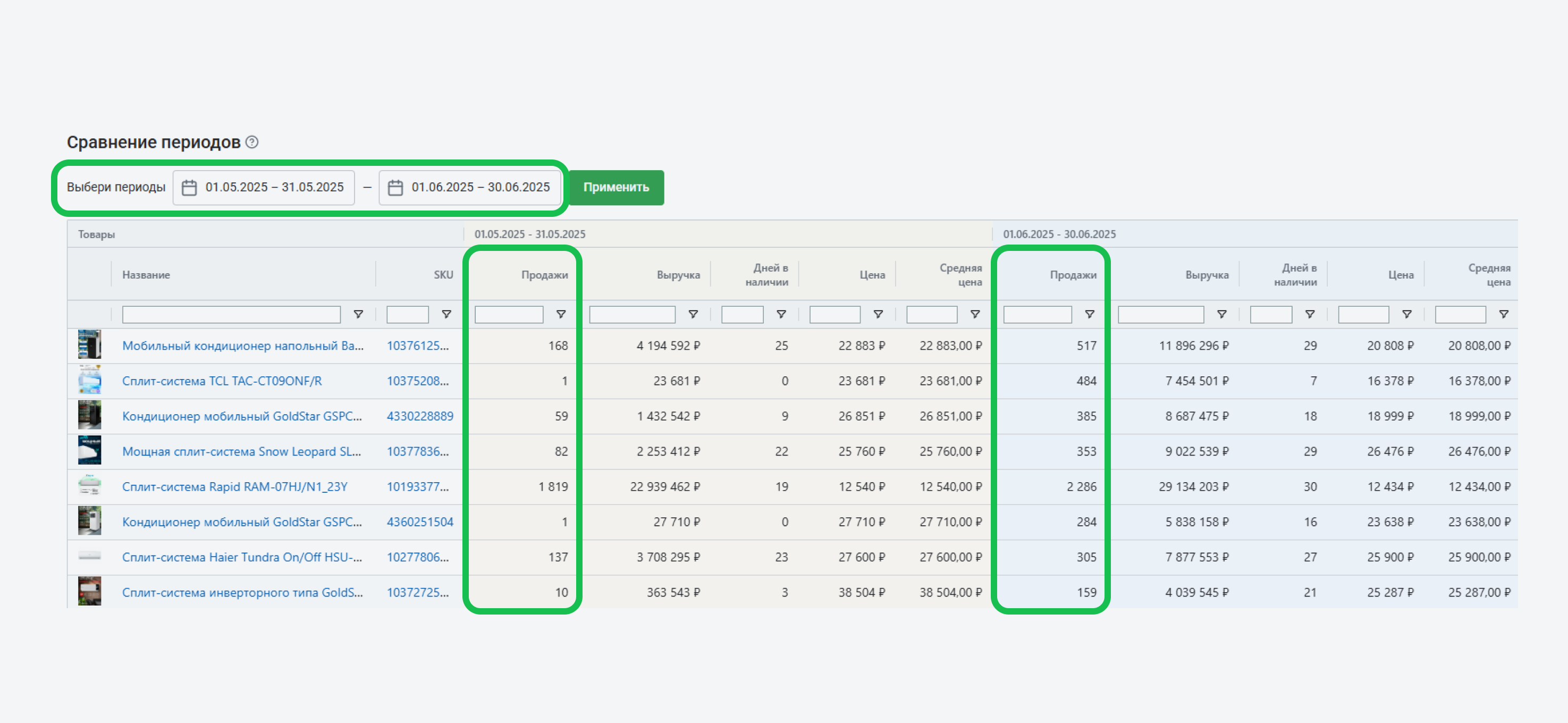Click the Название filter text field
The image size is (1568, 723).
coord(231,315)
